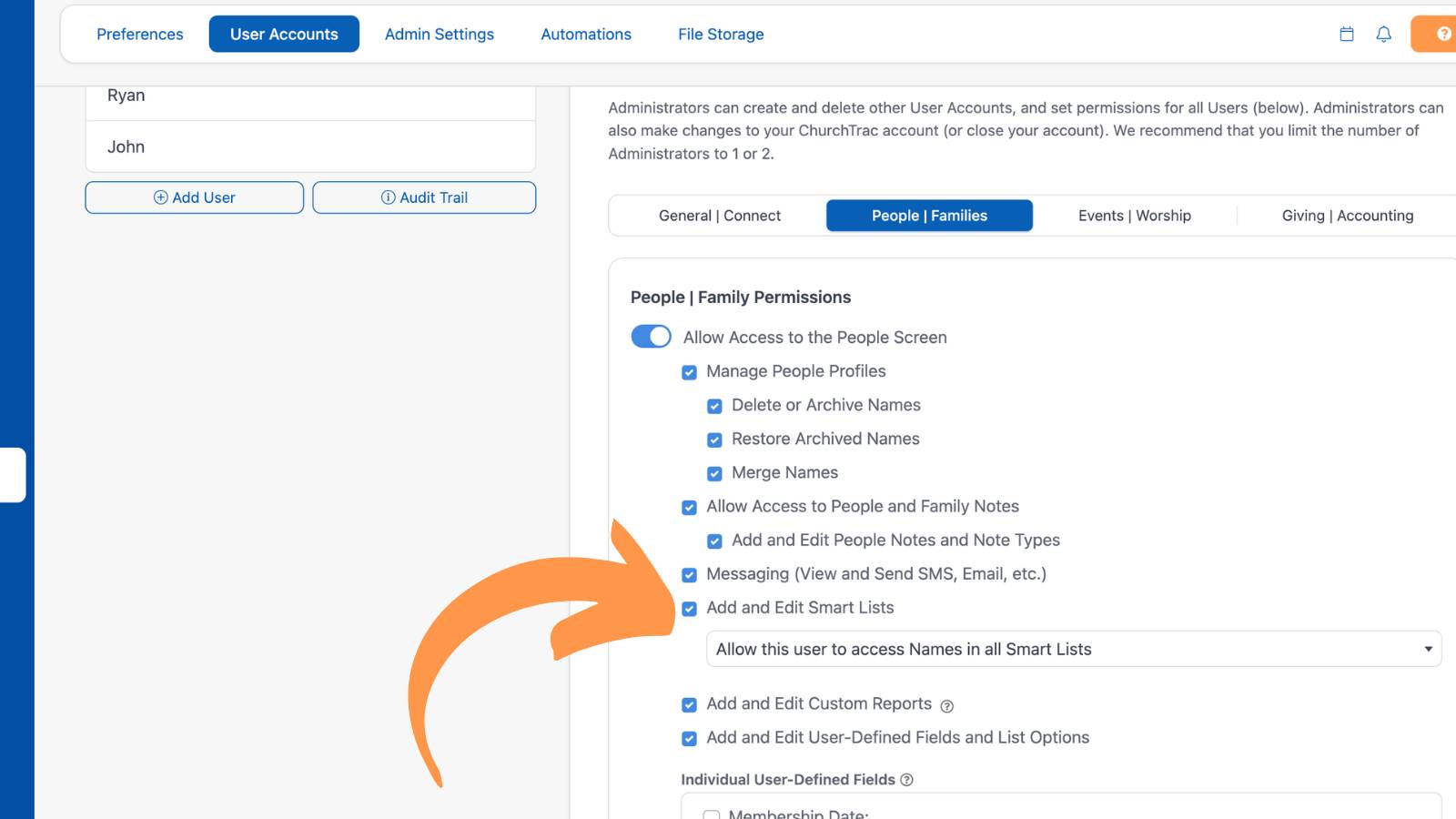The width and height of the screenshot is (1456, 819).
Task: Uncheck Merge Names checkbox
Action: (x=714, y=473)
